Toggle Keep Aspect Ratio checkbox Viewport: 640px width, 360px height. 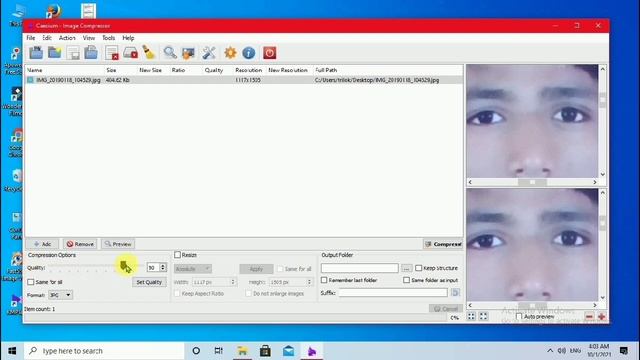click(x=177, y=293)
